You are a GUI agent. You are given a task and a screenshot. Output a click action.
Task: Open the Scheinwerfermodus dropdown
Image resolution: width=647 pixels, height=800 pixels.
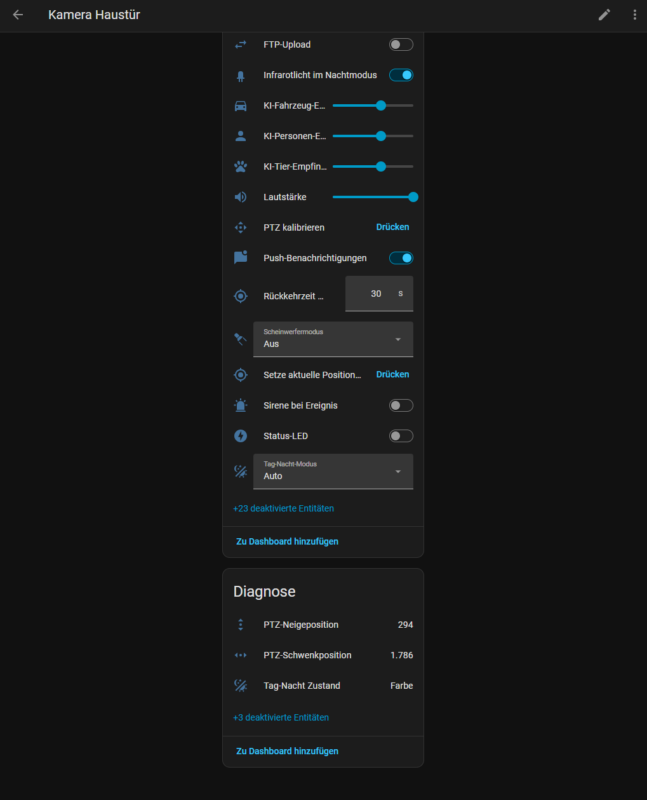click(333, 339)
